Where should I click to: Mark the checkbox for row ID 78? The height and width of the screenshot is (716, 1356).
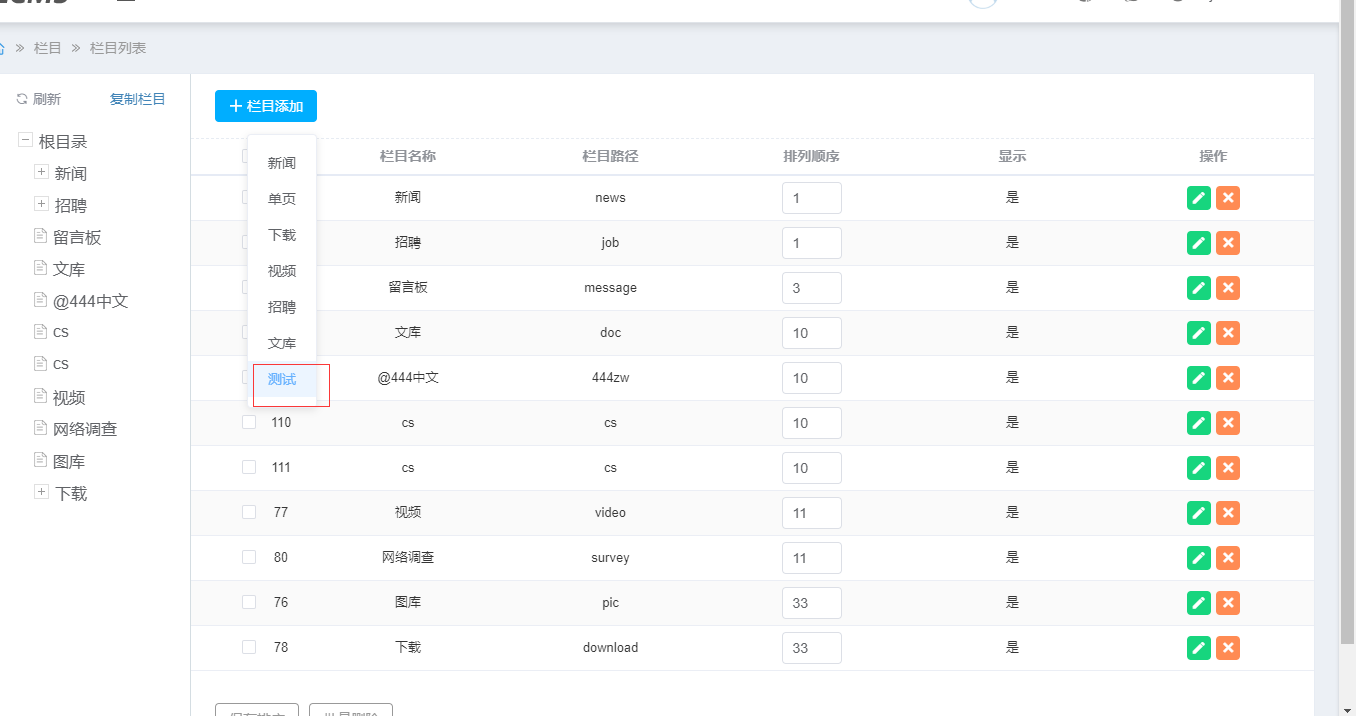click(249, 647)
